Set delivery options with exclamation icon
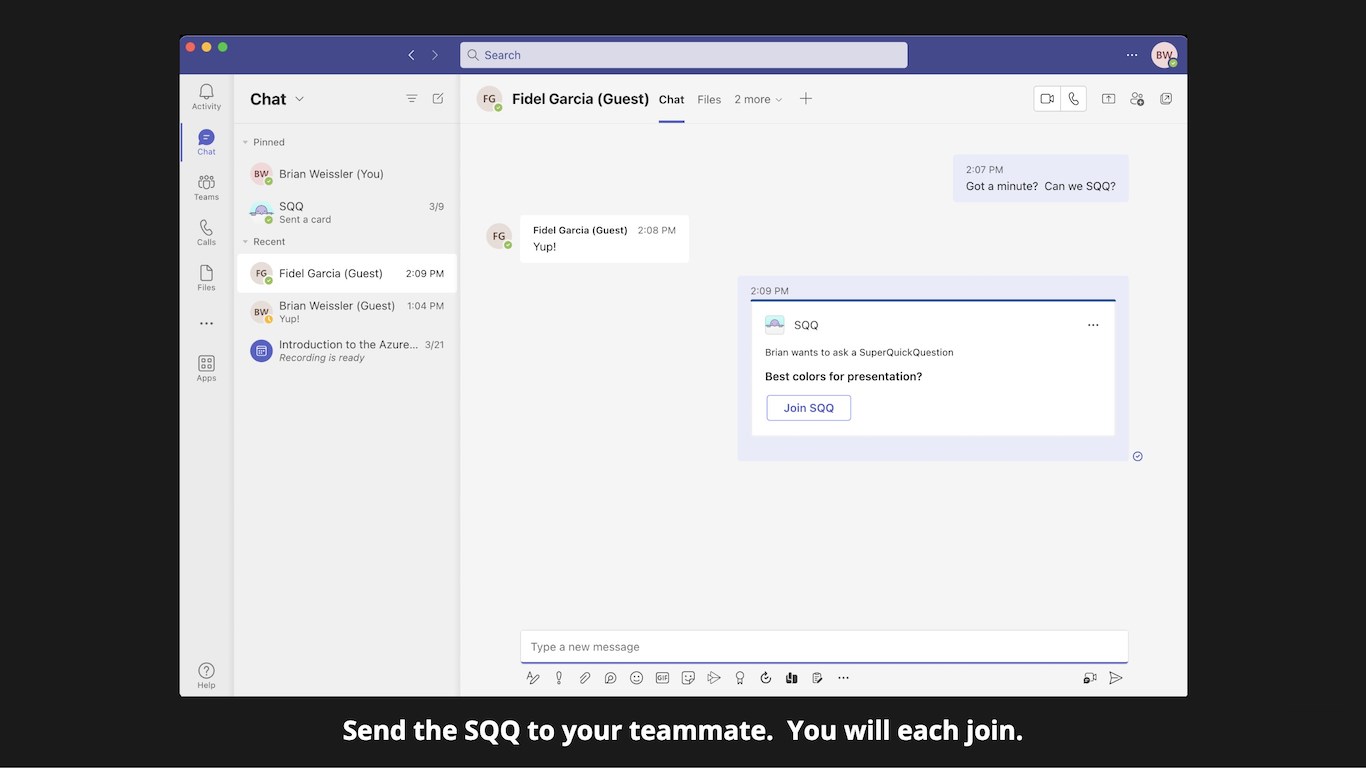1366x768 pixels. pos(559,678)
